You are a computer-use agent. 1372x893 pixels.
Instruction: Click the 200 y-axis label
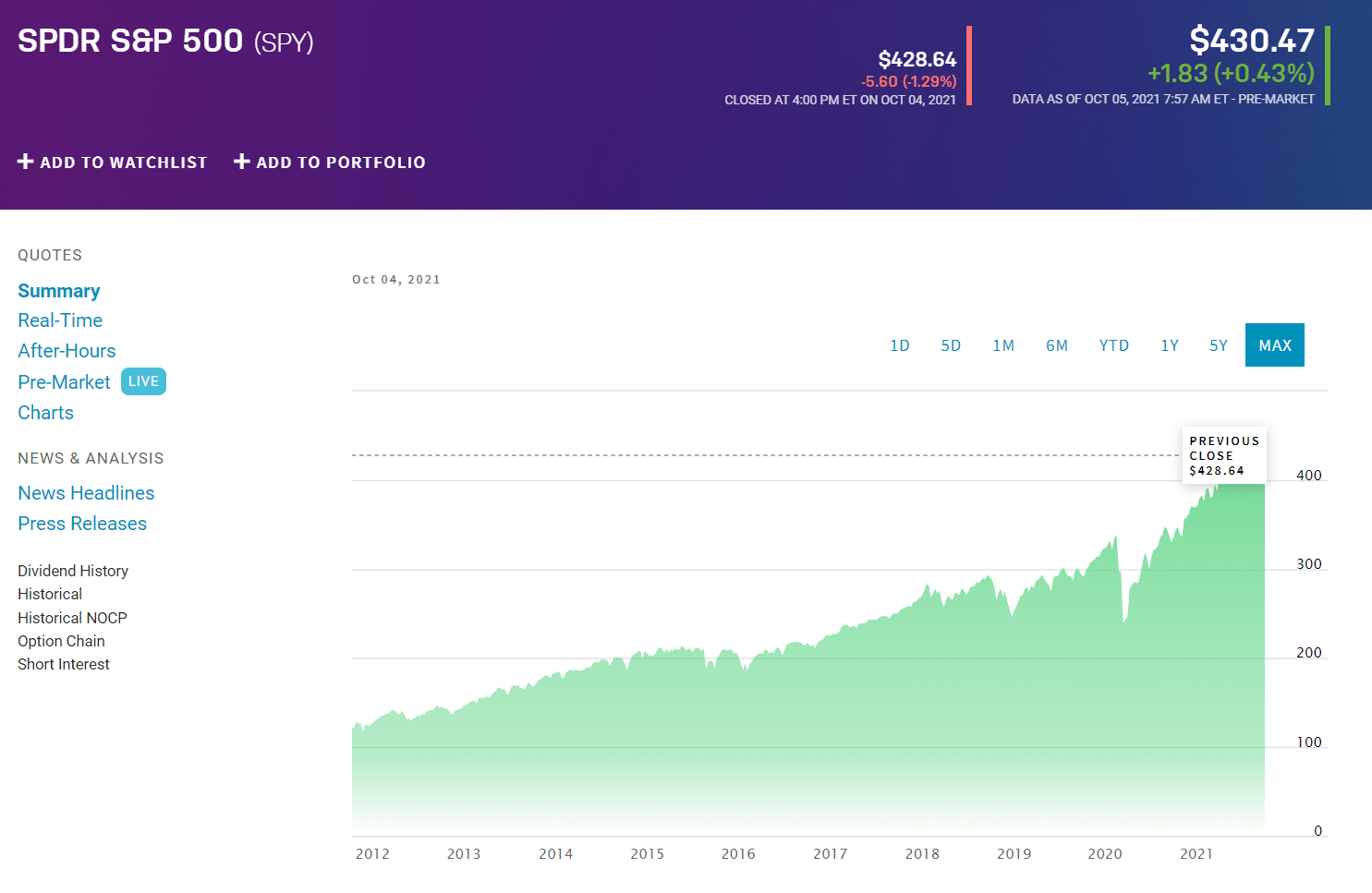[x=1309, y=653]
